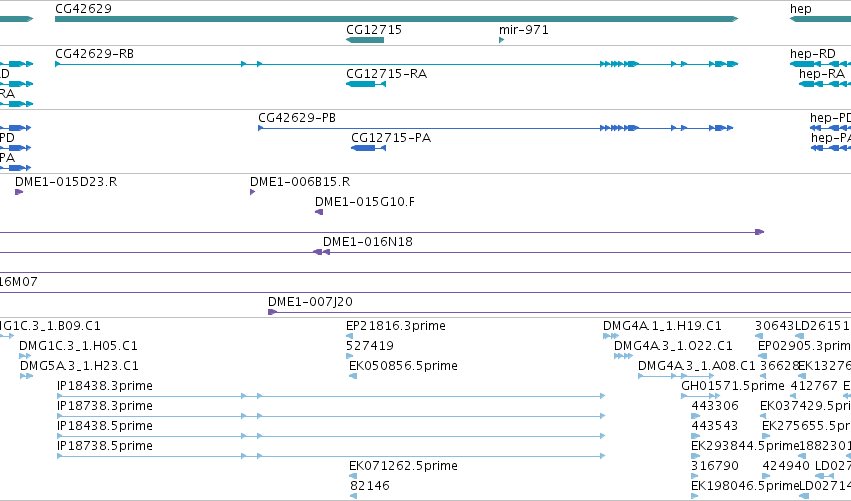Click the GH01571.5prime EST label
This screenshot has width=851, height=501.
tap(733, 386)
